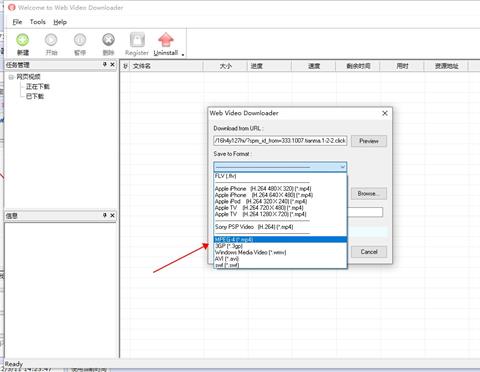Choose Sony PSP Video H.264 option

click(280, 227)
